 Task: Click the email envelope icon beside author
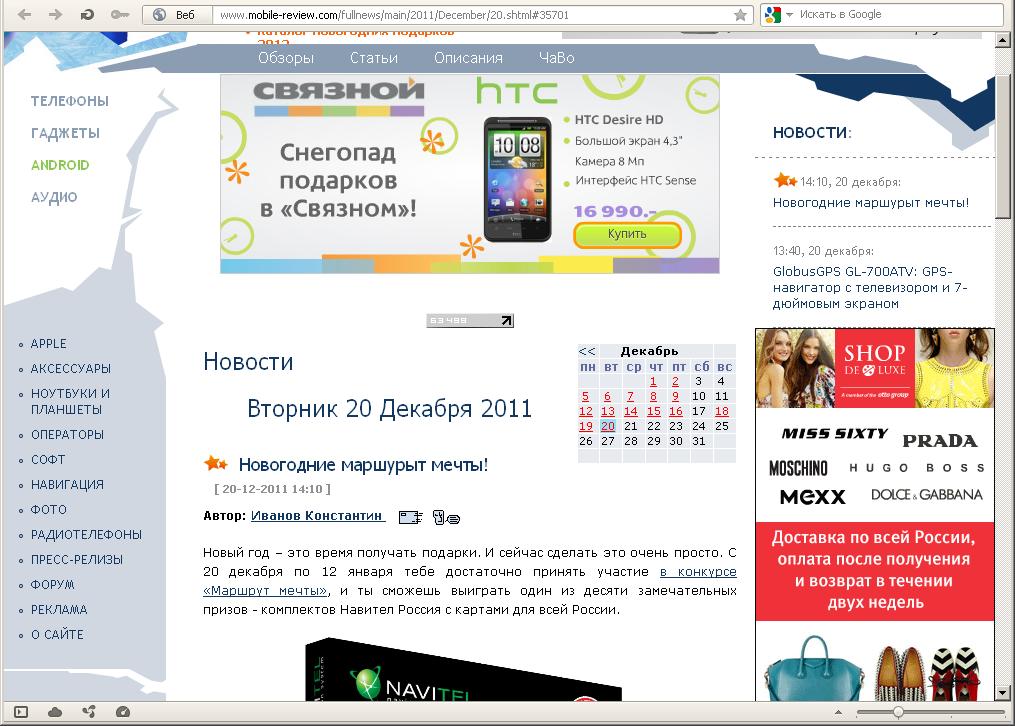pos(410,517)
